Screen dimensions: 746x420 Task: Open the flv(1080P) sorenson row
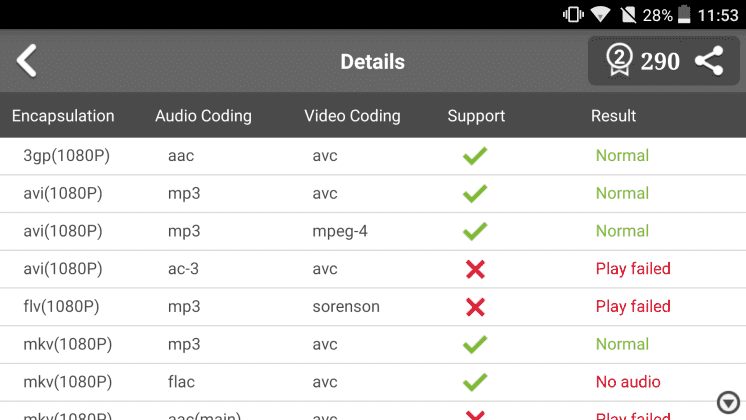point(373,307)
